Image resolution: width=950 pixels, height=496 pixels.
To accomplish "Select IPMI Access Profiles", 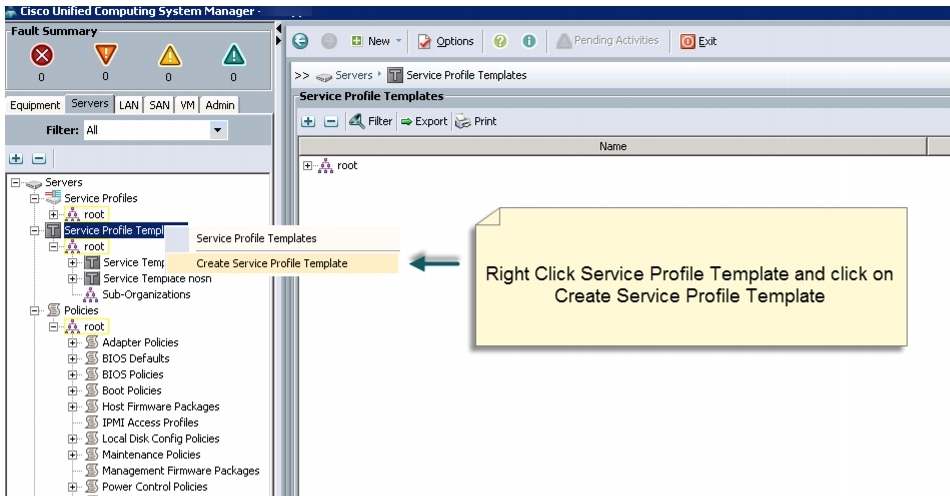I will point(150,423).
